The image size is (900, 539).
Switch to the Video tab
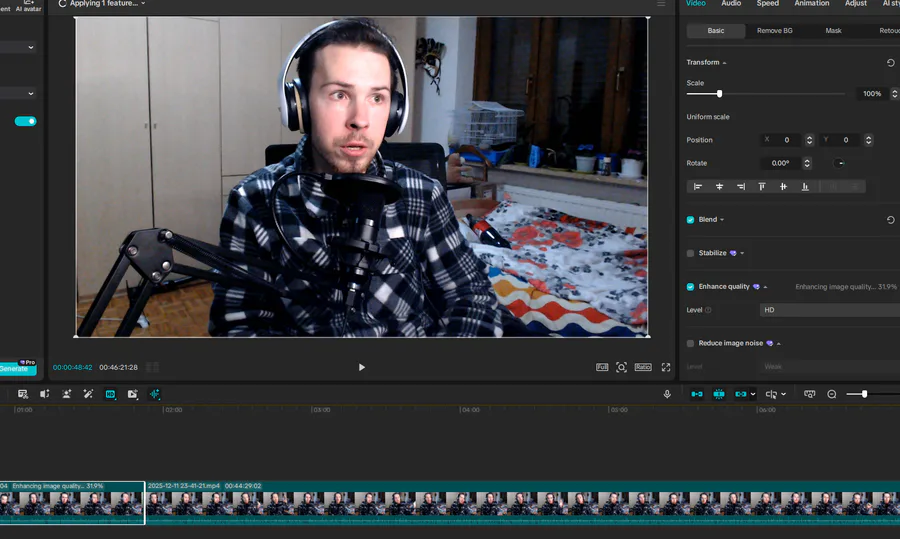coord(696,3)
